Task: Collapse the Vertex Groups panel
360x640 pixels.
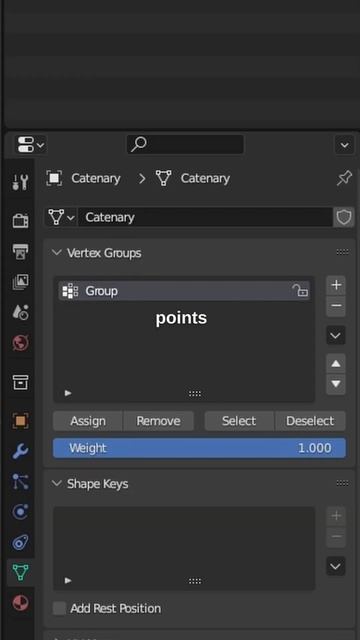Action: click(56, 253)
